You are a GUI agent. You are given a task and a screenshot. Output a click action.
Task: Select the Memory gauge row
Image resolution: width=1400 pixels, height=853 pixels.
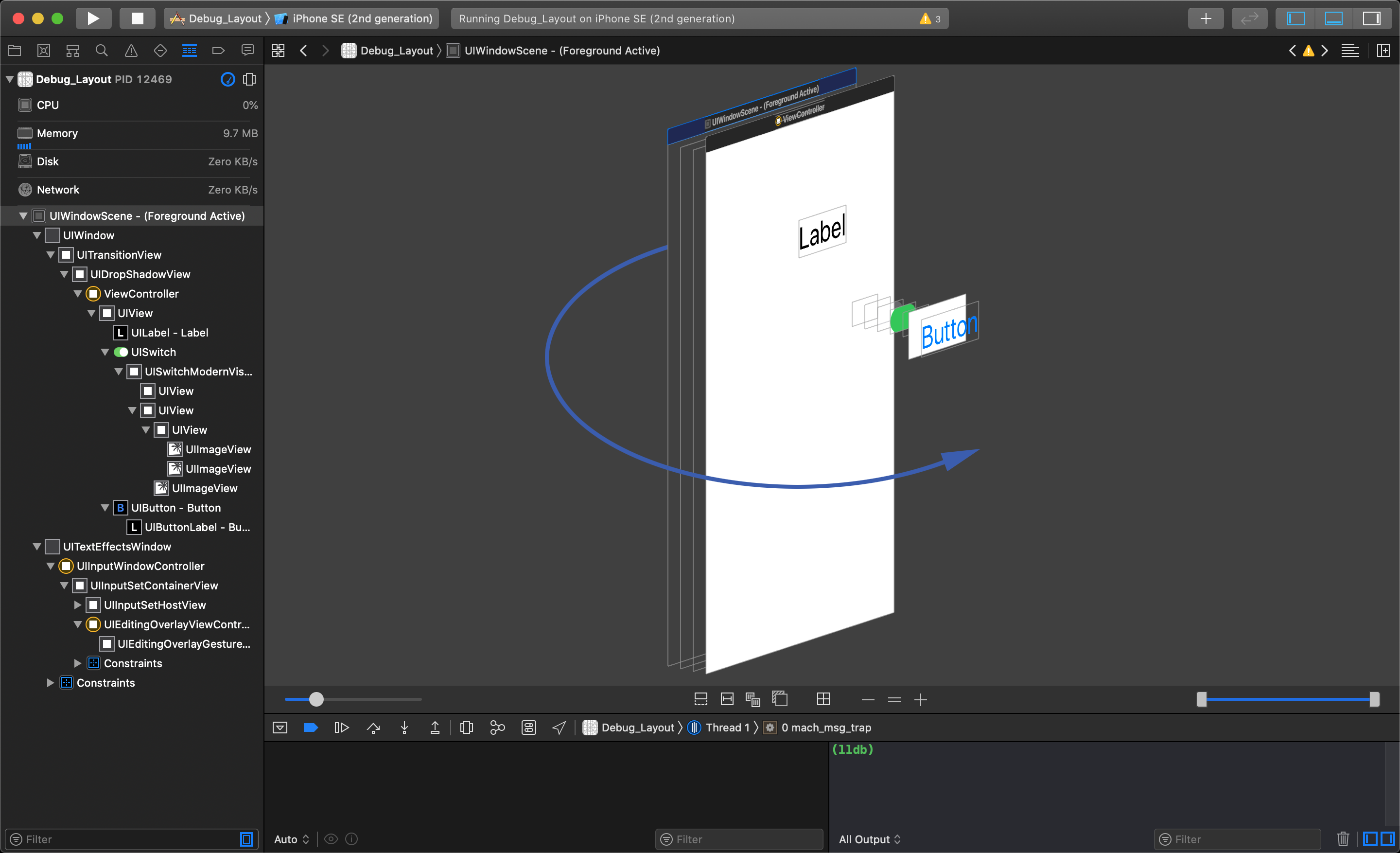(132, 134)
